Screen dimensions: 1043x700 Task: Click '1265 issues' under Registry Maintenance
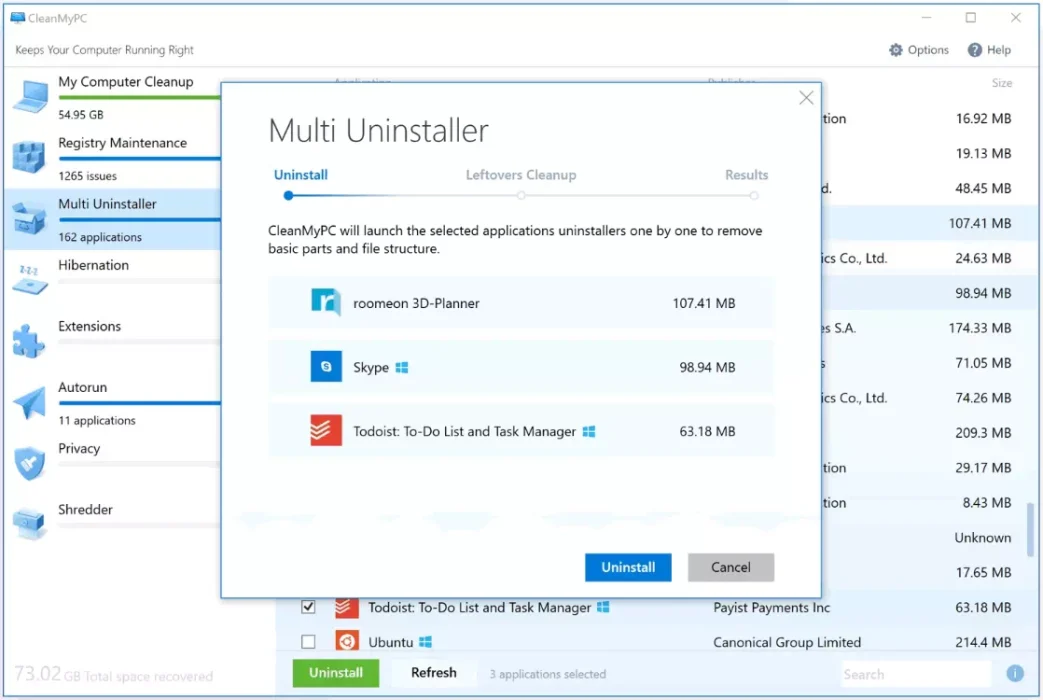[x=87, y=176]
